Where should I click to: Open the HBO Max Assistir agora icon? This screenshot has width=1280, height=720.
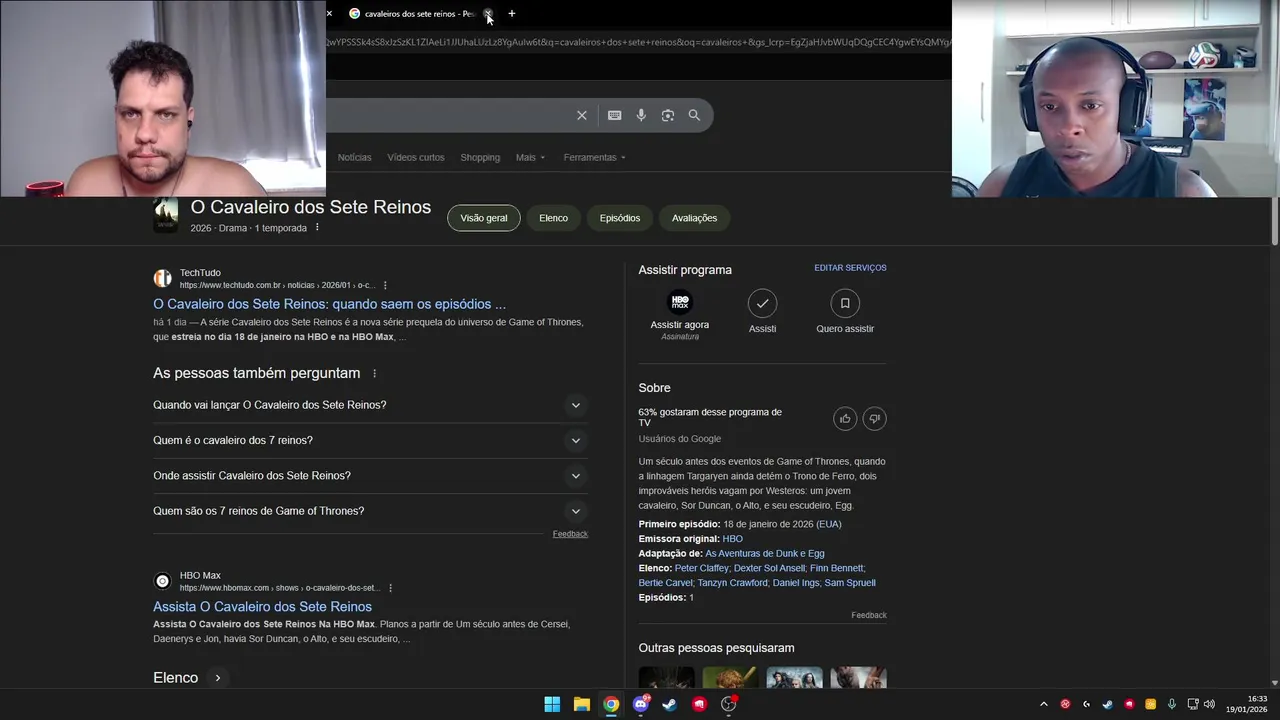coord(680,302)
